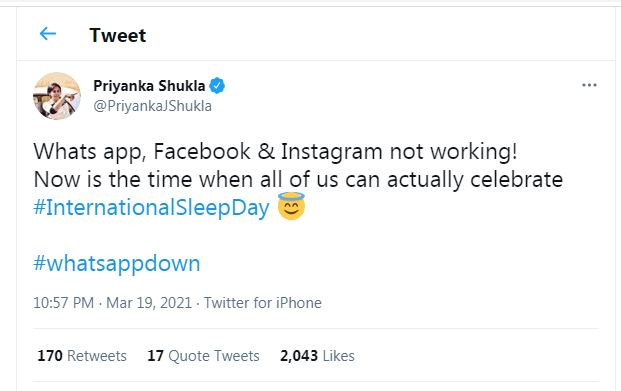Open the #InternationalSleepDay hashtag

pyautogui.click(x=151, y=208)
